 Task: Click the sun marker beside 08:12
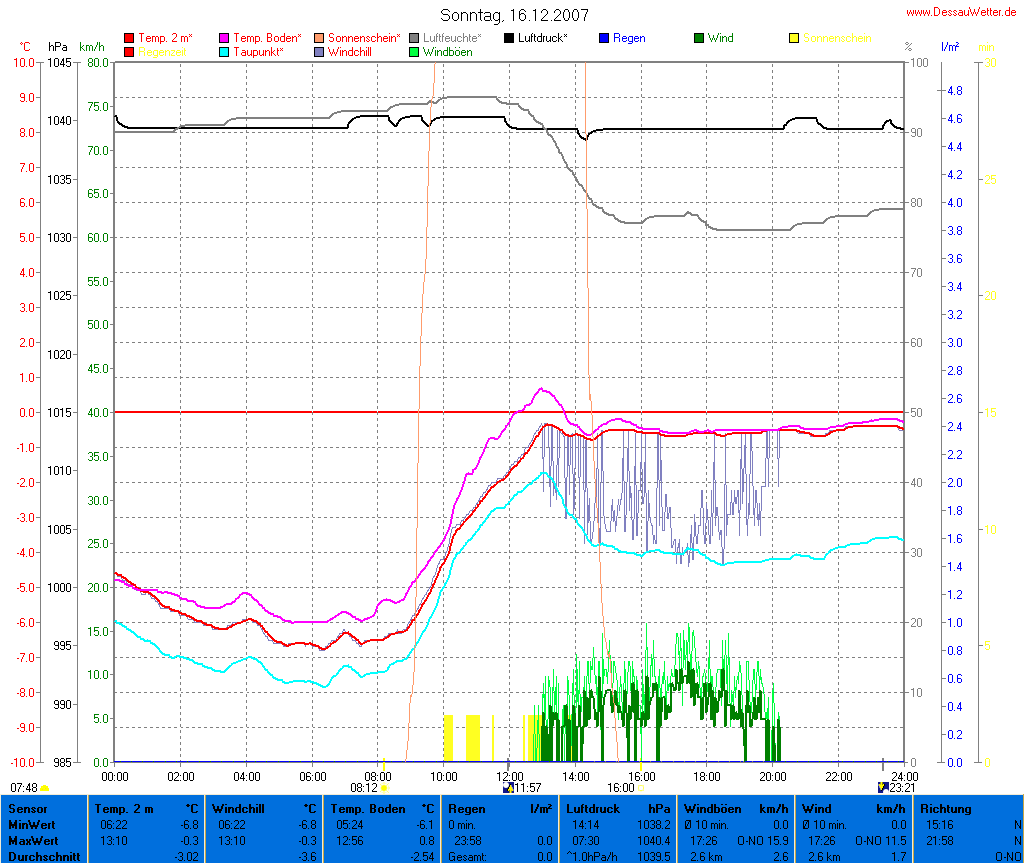(x=384, y=789)
